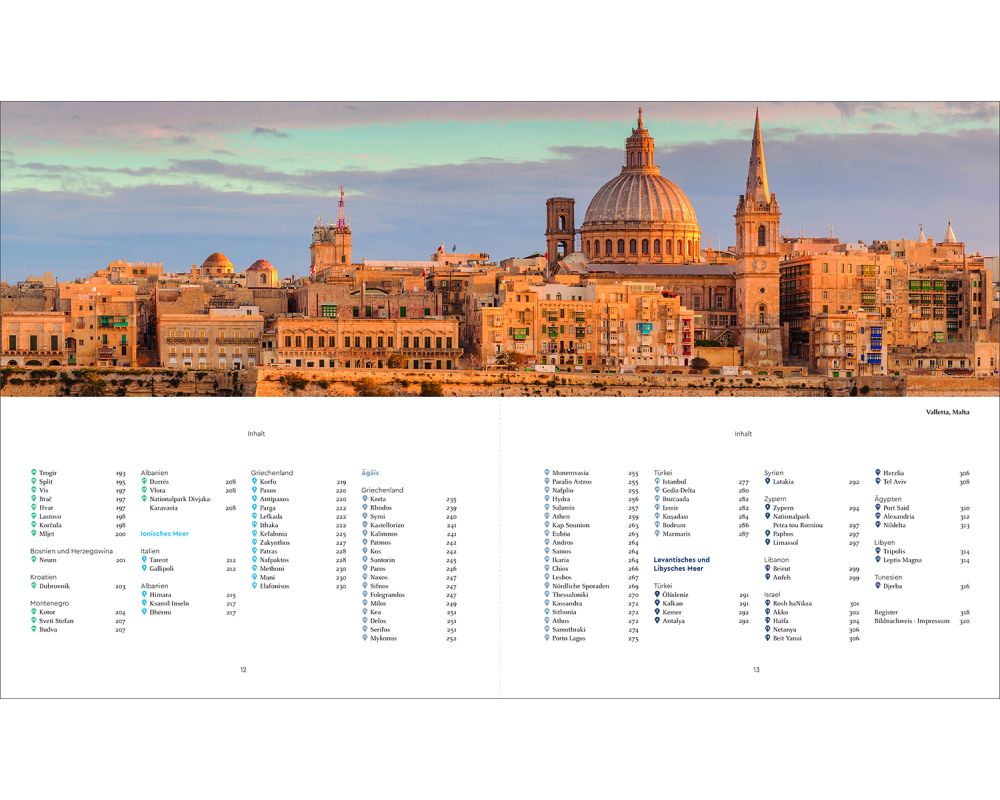
Task: Click the pin icon next to Kotor
Action: [34, 612]
